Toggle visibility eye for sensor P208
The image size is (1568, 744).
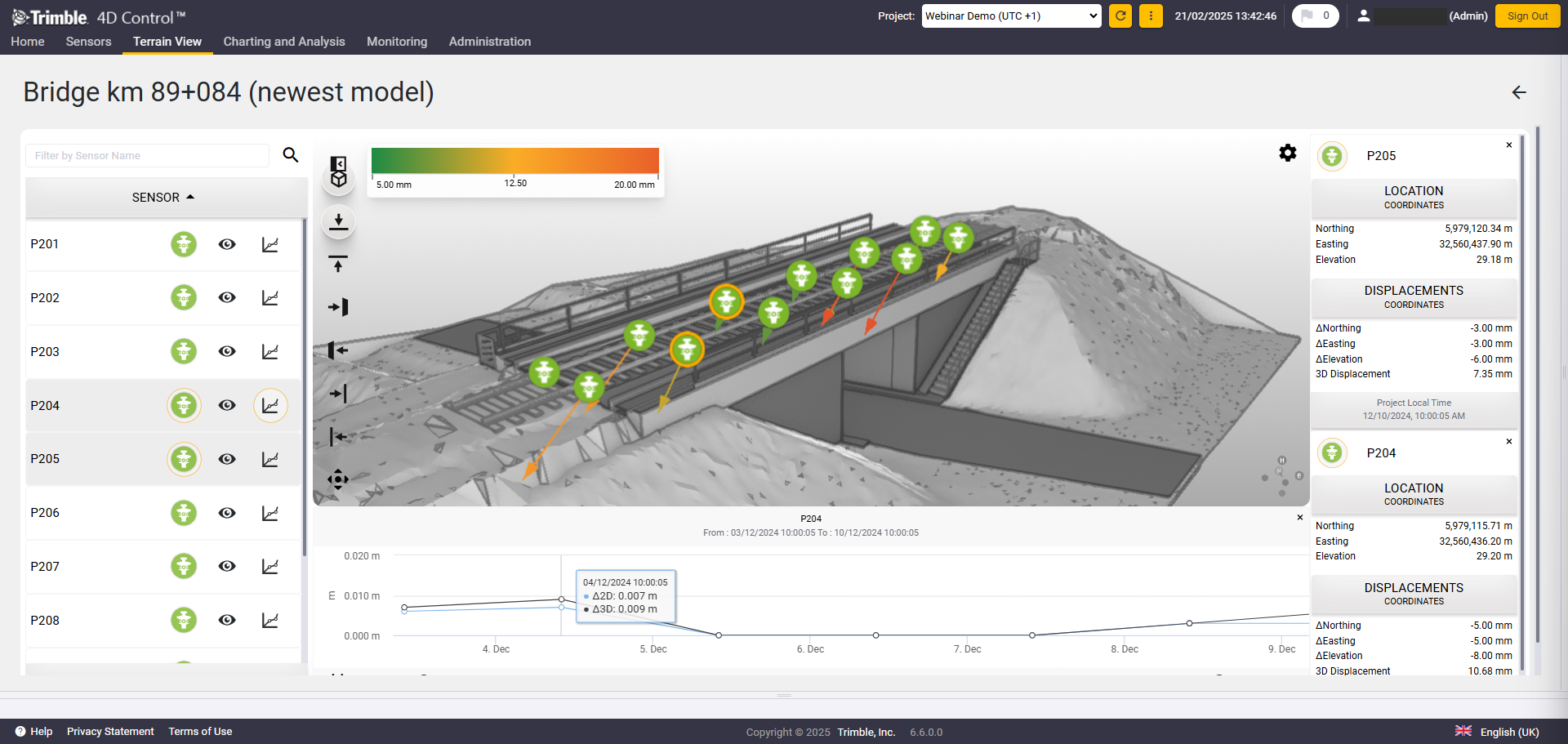tap(227, 620)
